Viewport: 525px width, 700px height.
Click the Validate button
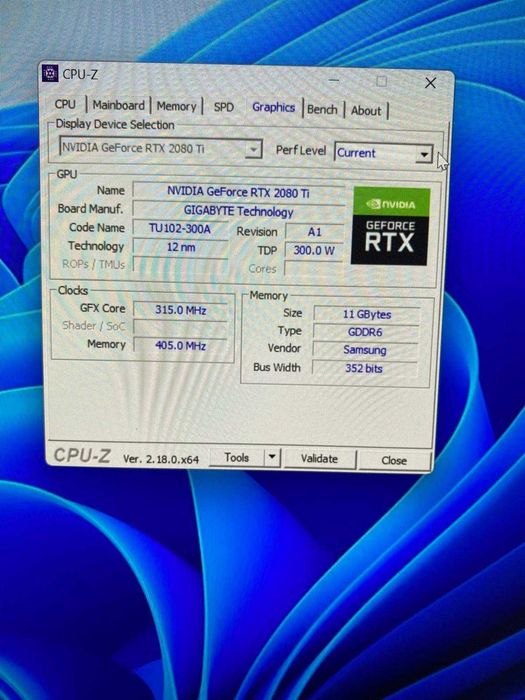[320, 458]
